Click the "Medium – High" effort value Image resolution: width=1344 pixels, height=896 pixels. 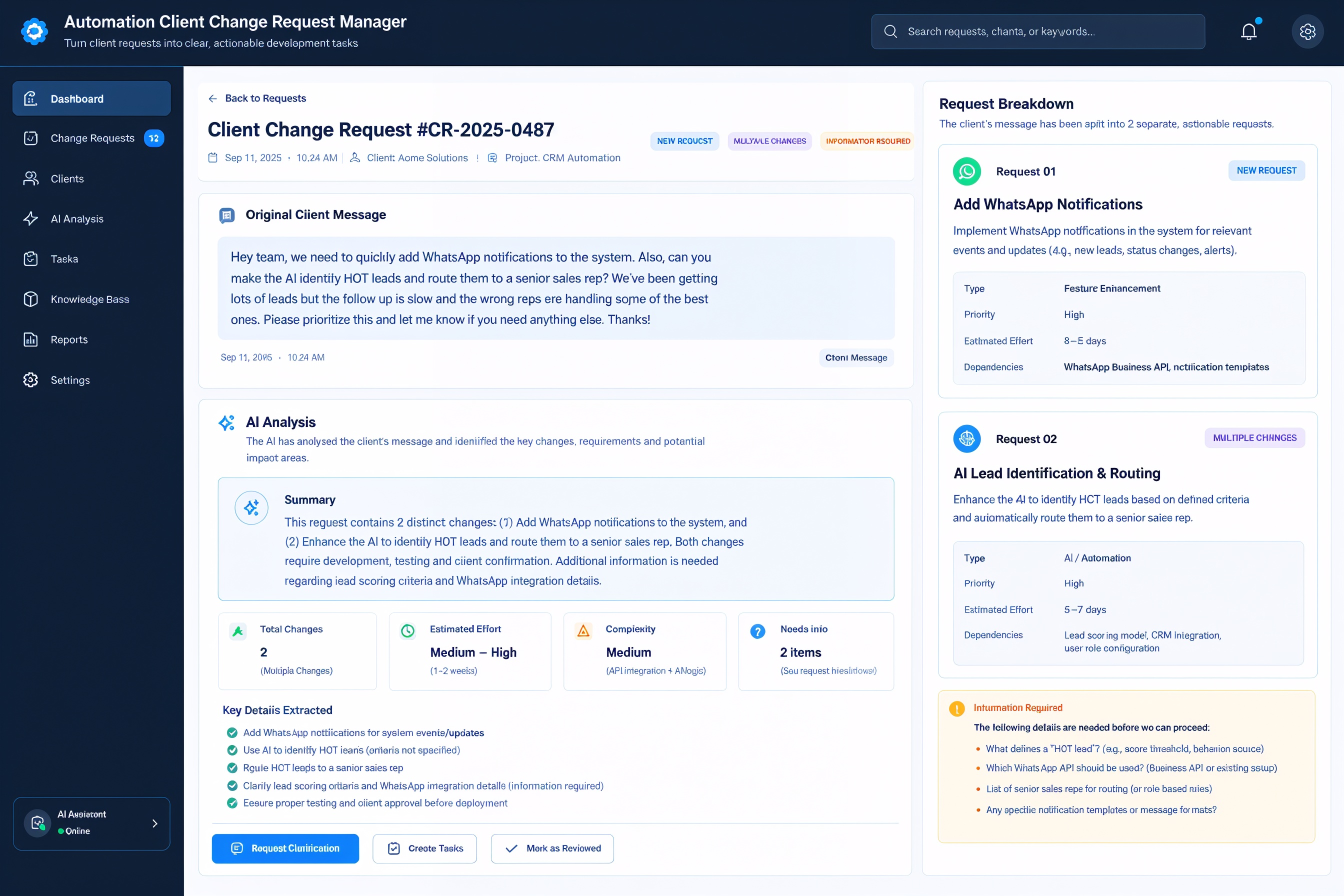coord(473,652)
